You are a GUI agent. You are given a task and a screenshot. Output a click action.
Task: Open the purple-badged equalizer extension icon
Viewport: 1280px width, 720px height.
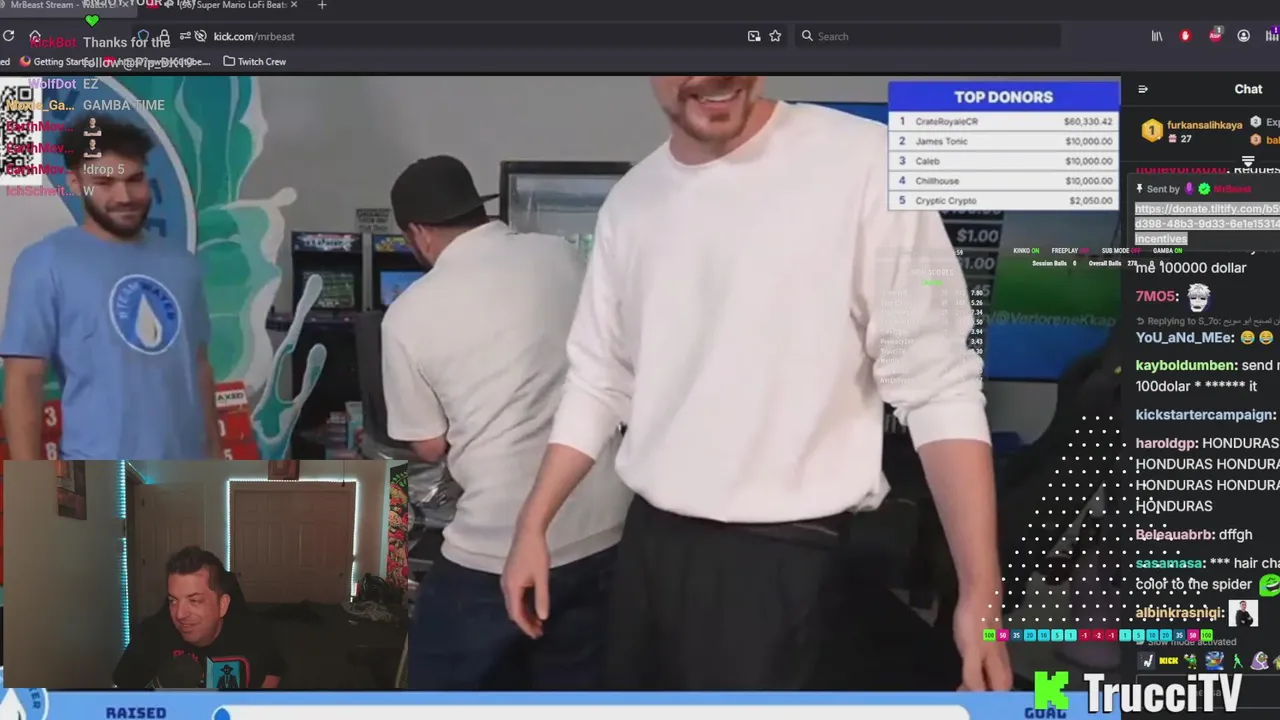pos(1272,36)
